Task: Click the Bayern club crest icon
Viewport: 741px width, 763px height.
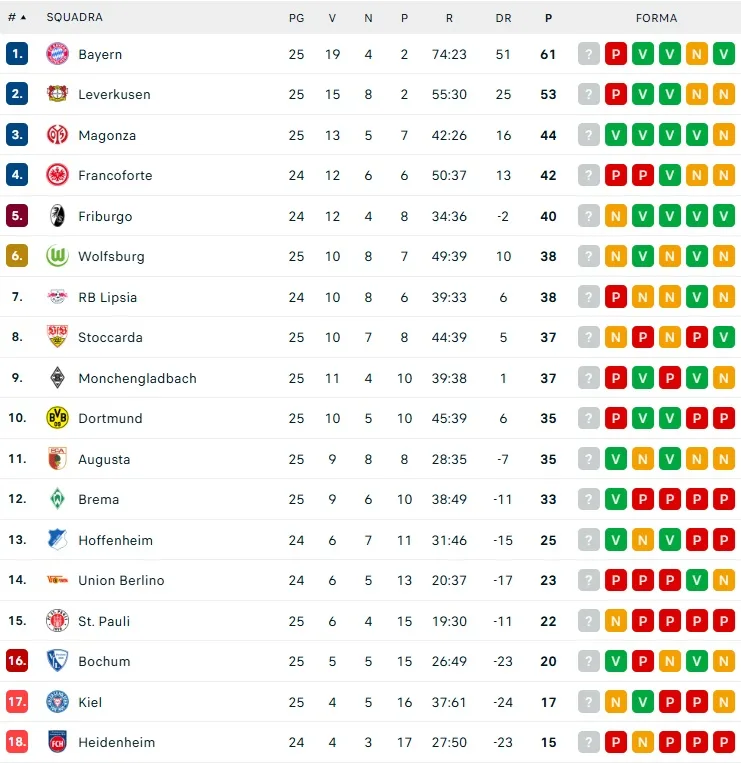Action: [57, 54]
